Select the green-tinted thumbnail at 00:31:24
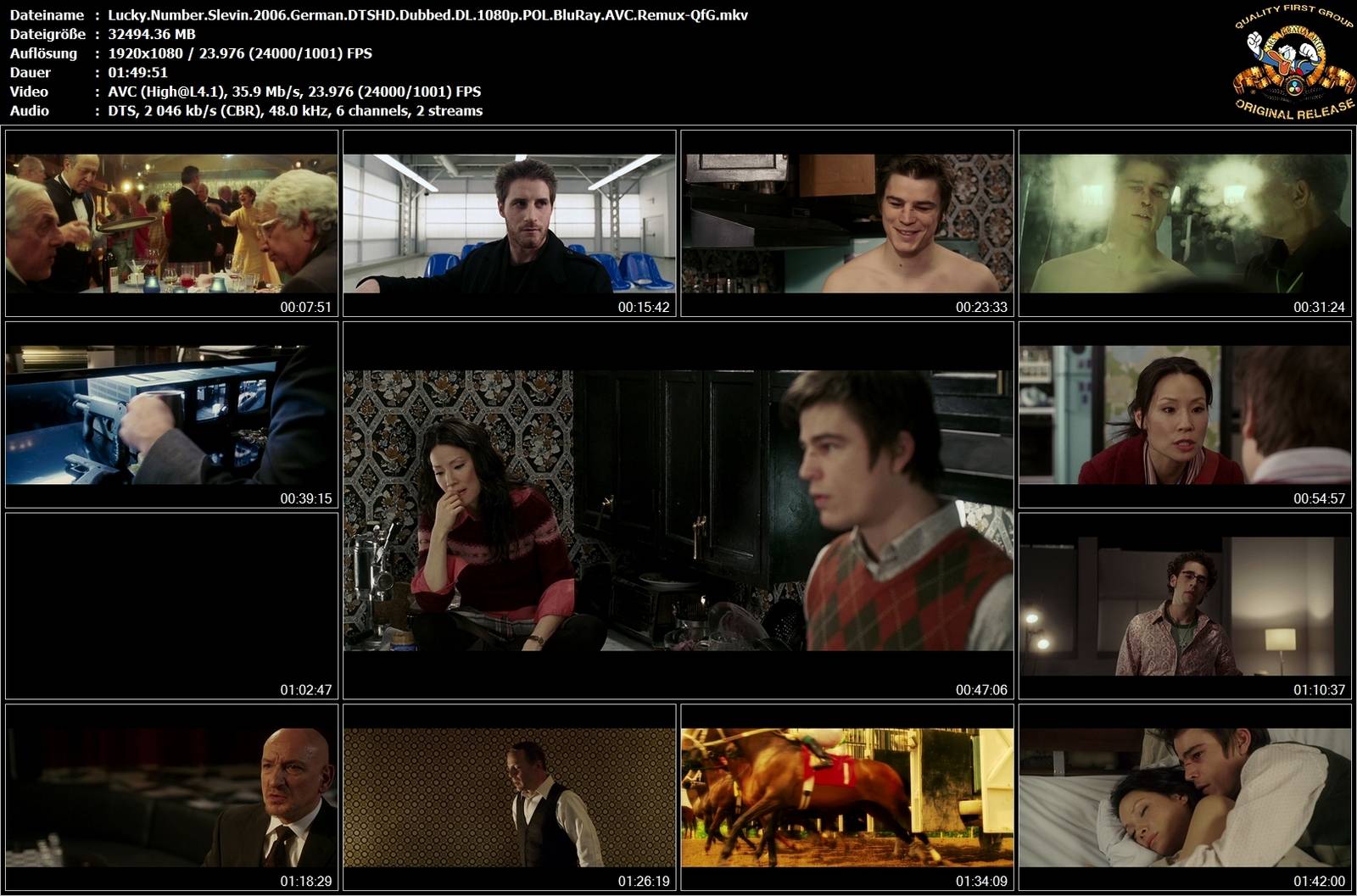 click(1185, 224)
